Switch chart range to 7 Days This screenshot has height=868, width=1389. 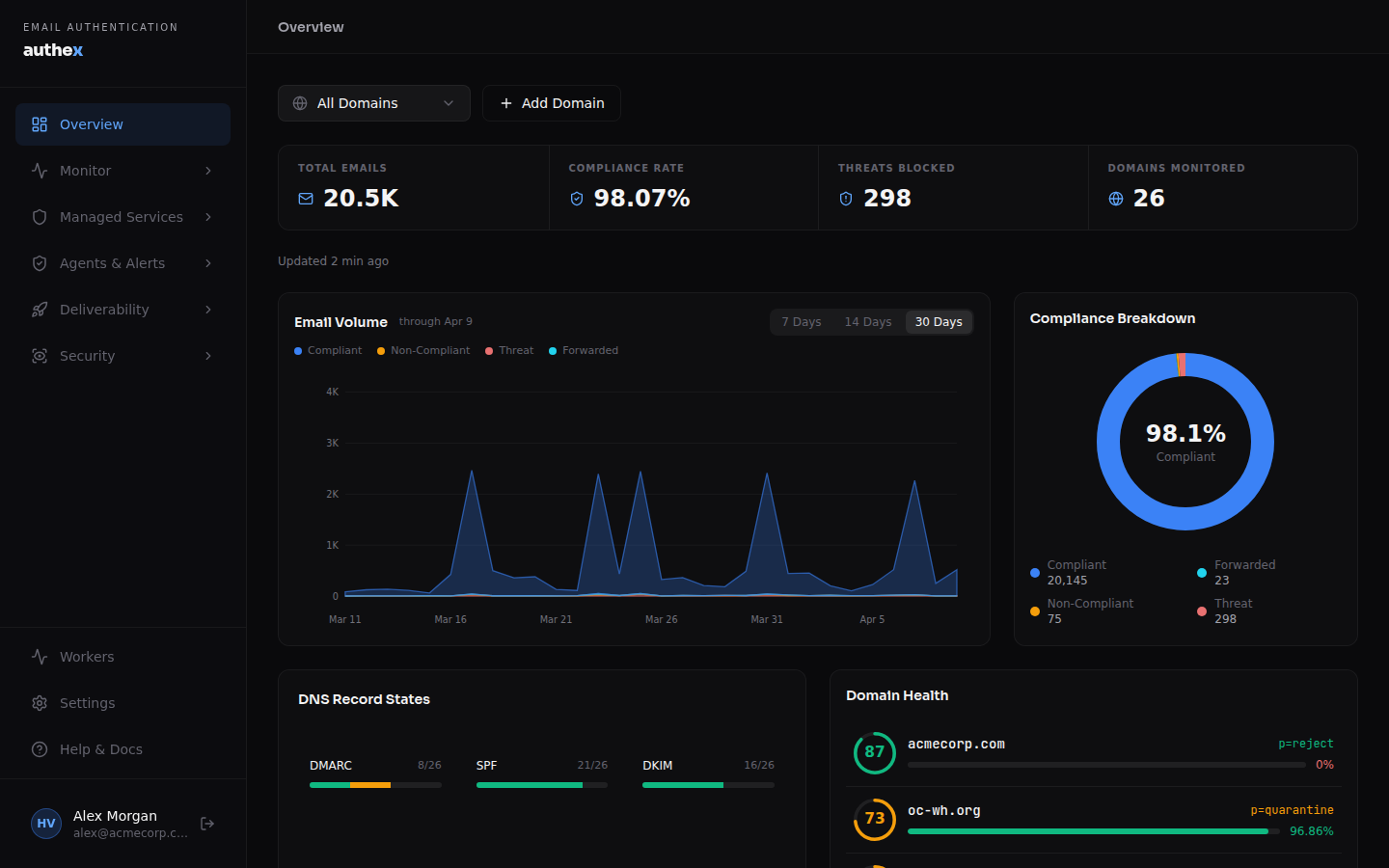802,322
